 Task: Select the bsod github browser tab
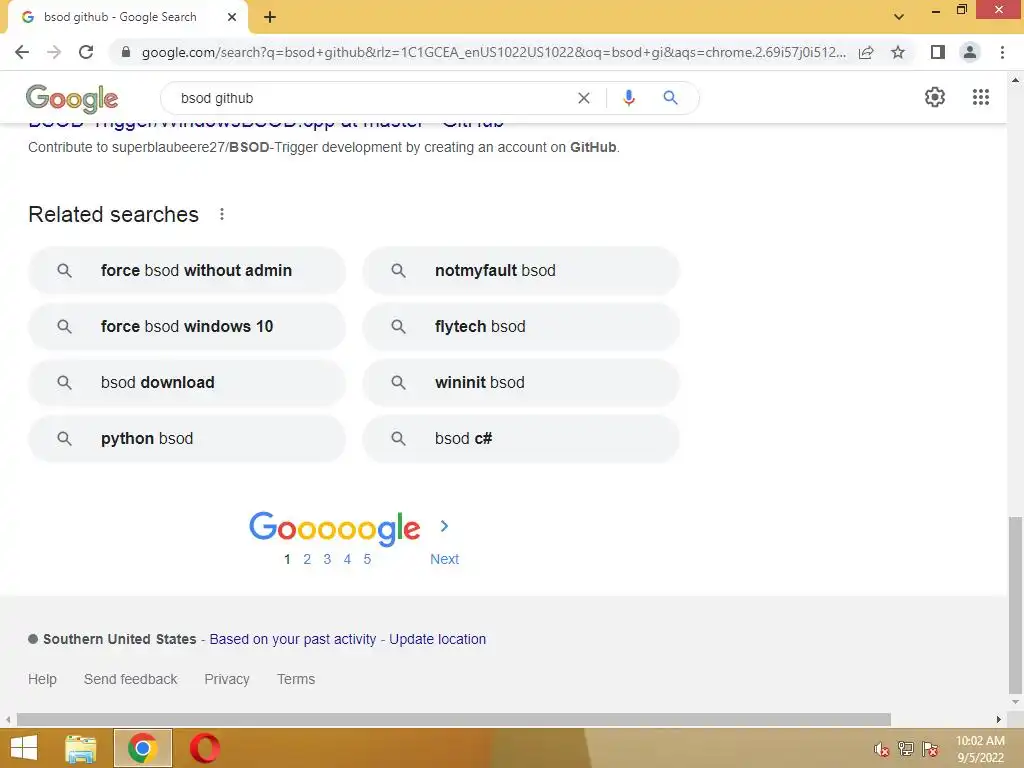127,17
